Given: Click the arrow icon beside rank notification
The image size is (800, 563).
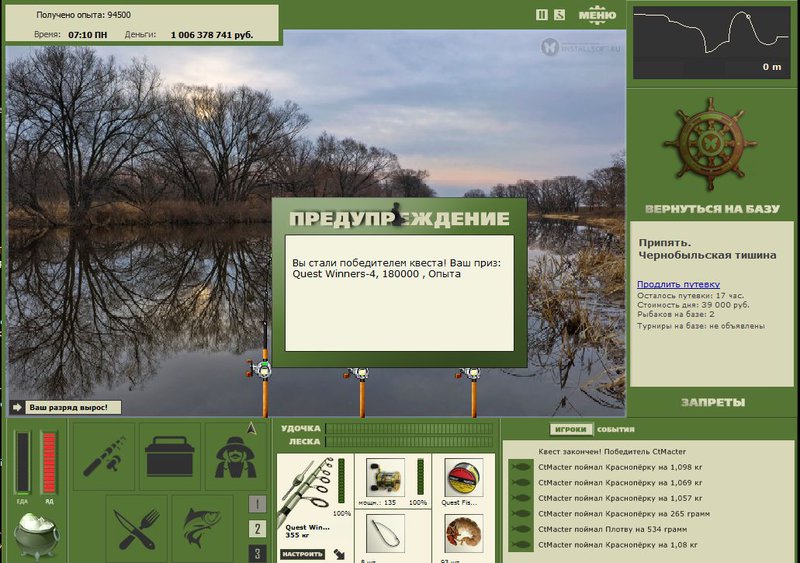Looking at the screenshot, I should tap(17, 407).
